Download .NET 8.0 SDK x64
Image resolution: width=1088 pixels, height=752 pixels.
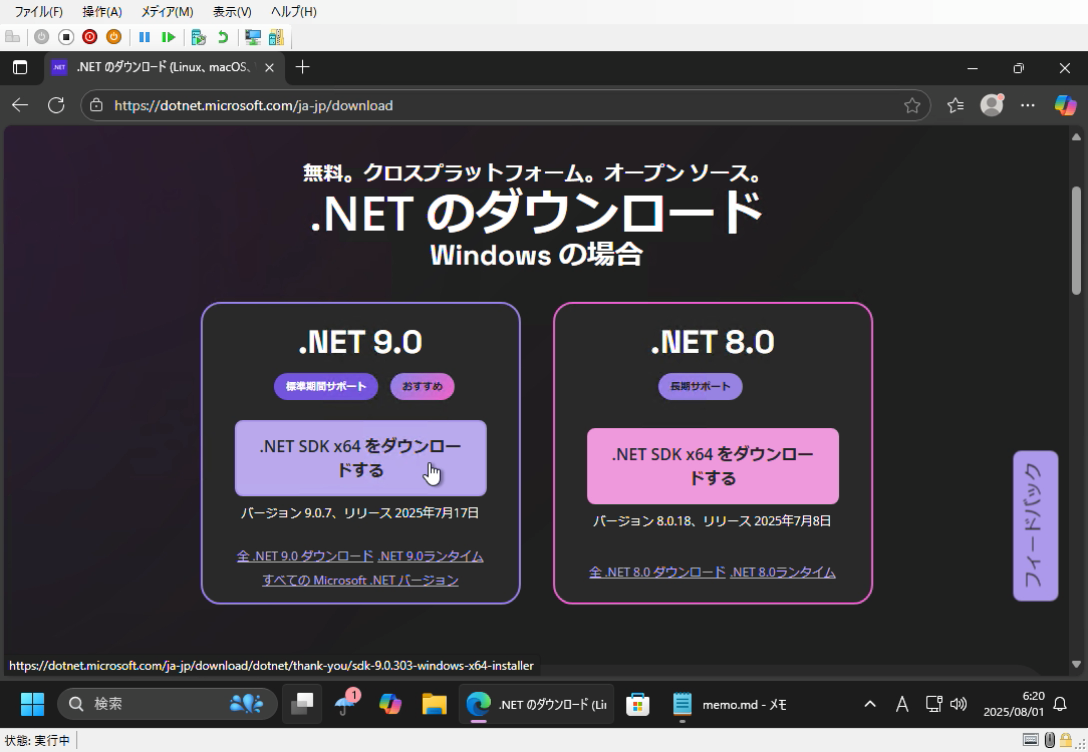[x=713, y=466]
